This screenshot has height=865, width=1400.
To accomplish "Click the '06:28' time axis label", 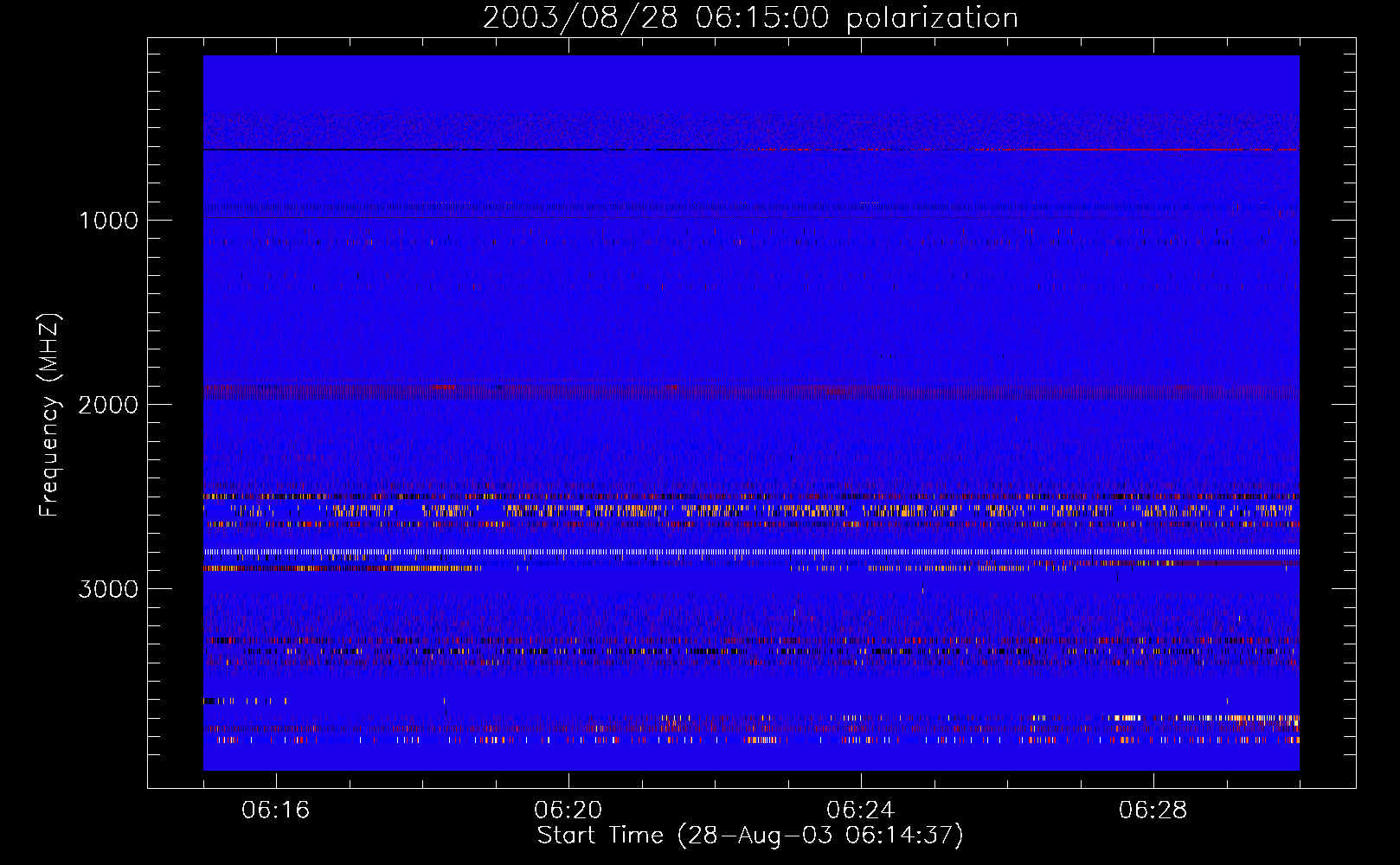I will (1153, 811).
